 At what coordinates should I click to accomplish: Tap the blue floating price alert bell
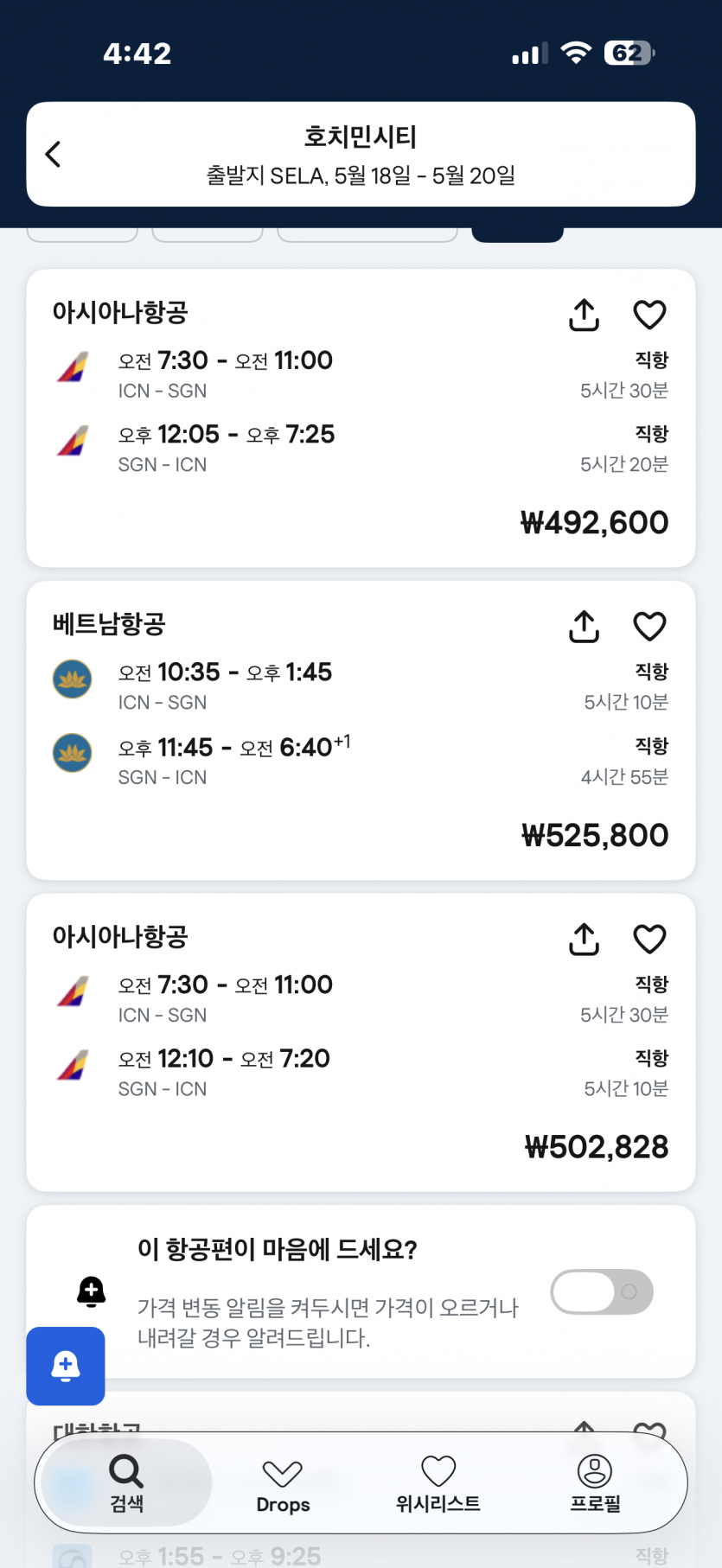[66, 1366]
